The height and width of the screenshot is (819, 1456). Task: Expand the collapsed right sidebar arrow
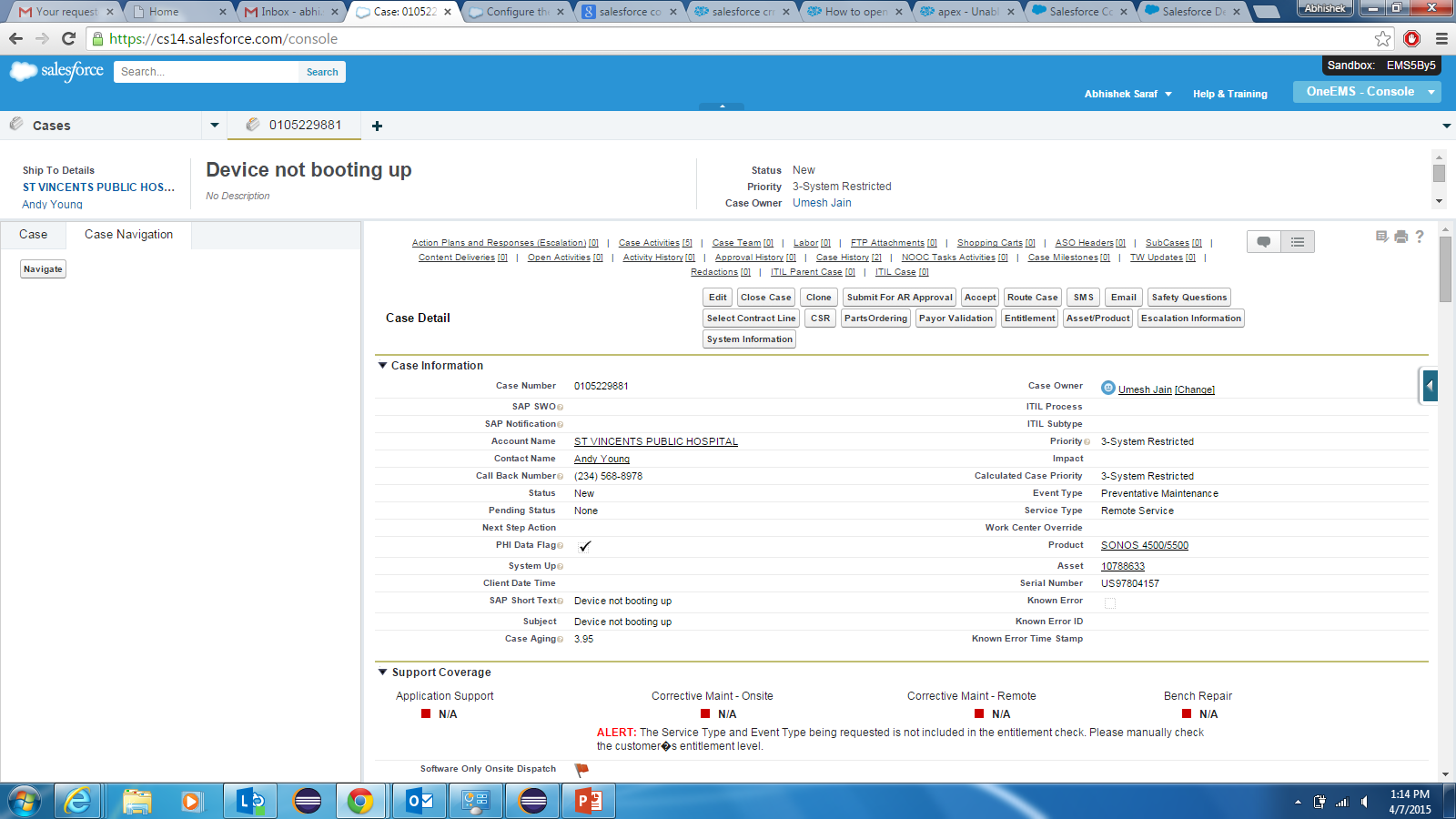[1430, 386]
